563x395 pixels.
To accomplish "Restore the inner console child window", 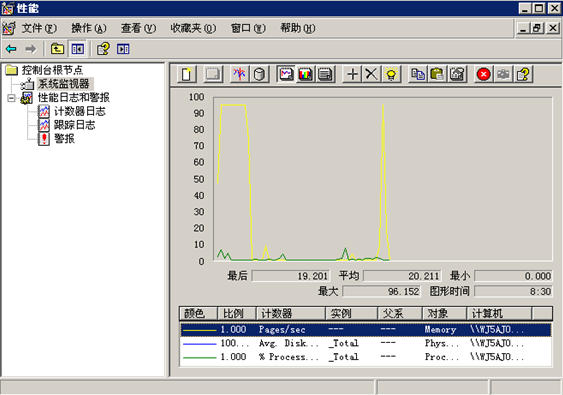I will [537, 28].
